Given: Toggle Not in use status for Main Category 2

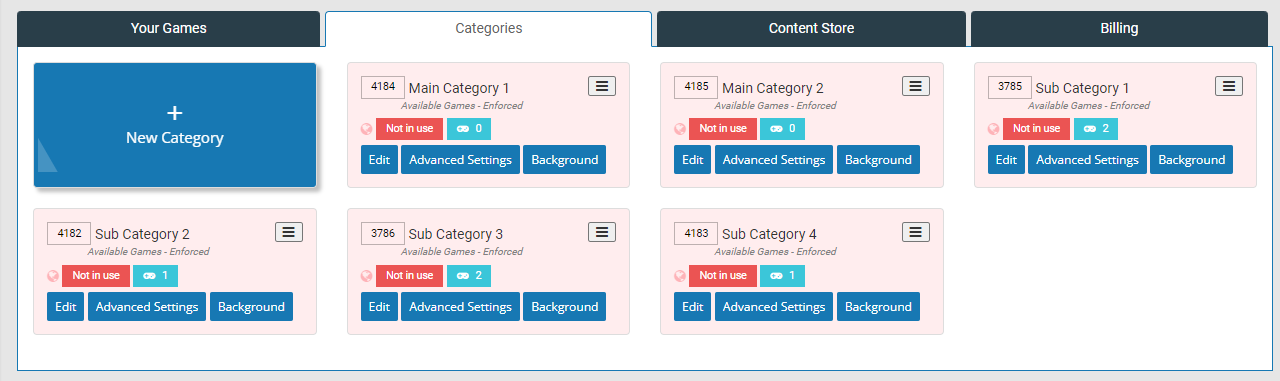Looking at the screenshot, I should (723, 129).
